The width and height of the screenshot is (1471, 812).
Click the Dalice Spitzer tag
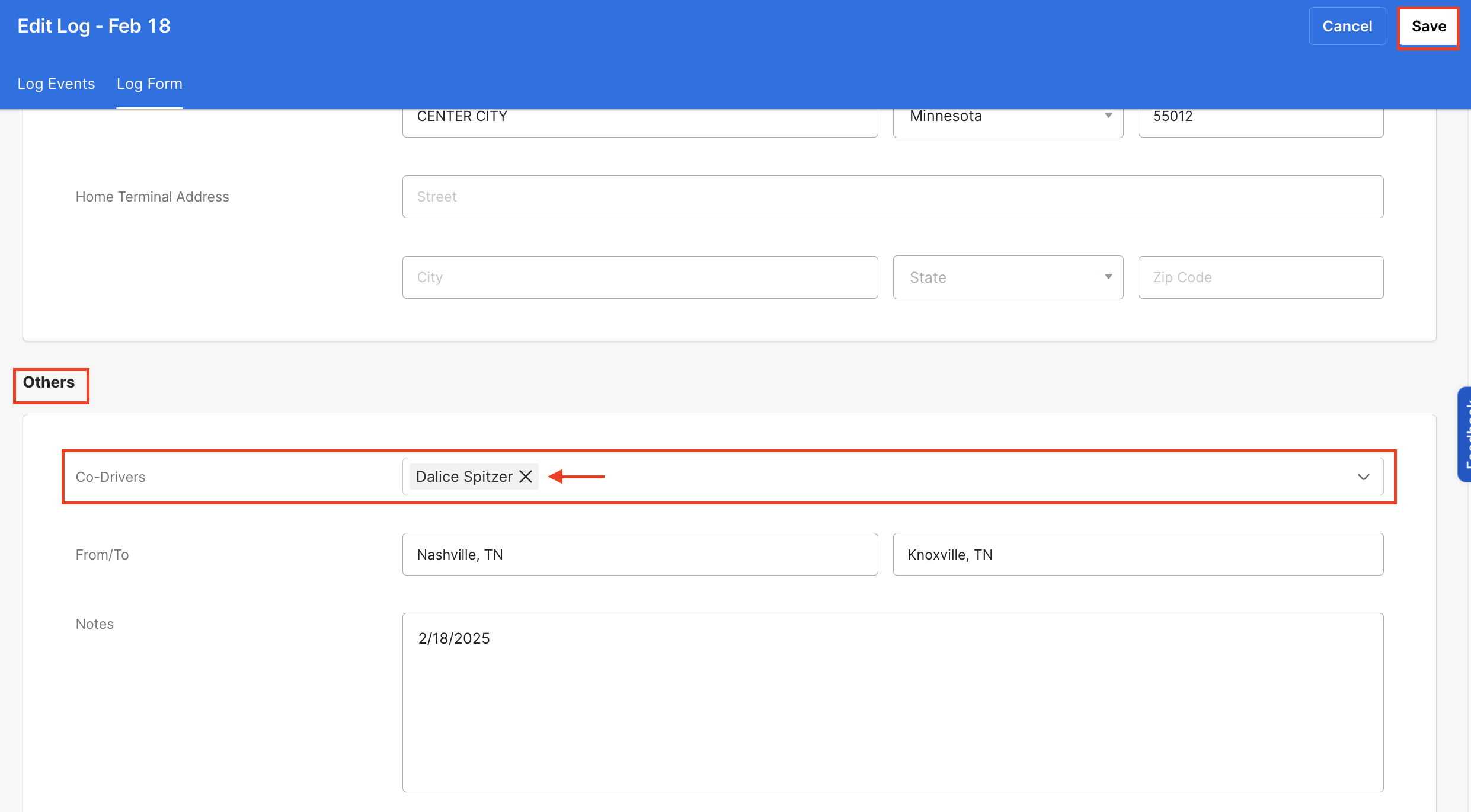[464, 477]
